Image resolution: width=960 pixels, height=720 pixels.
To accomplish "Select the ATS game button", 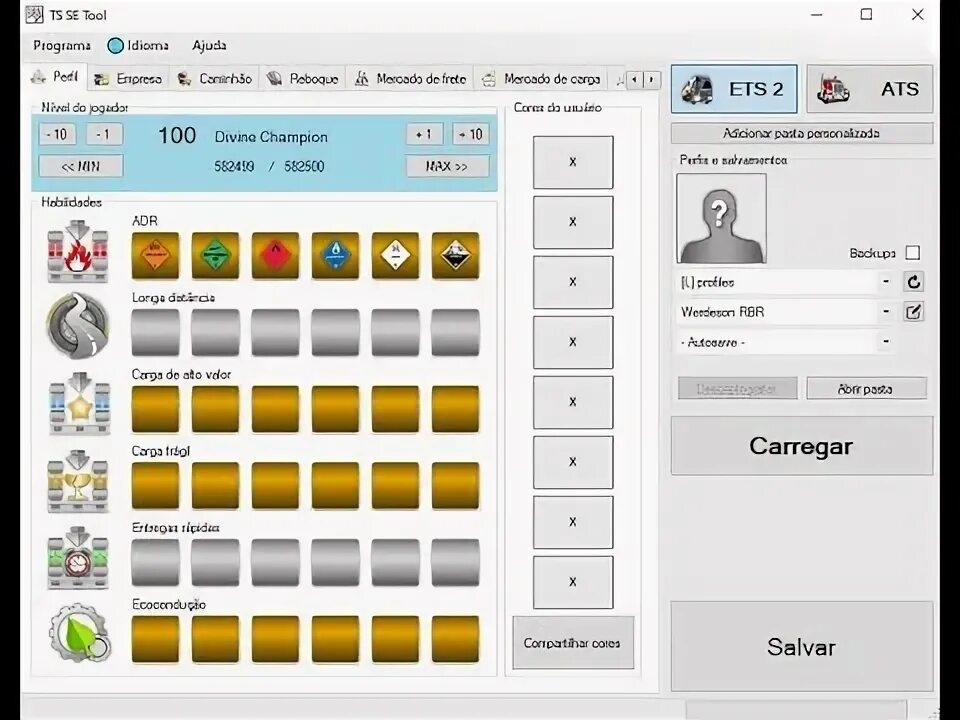I will click(870, 89).
